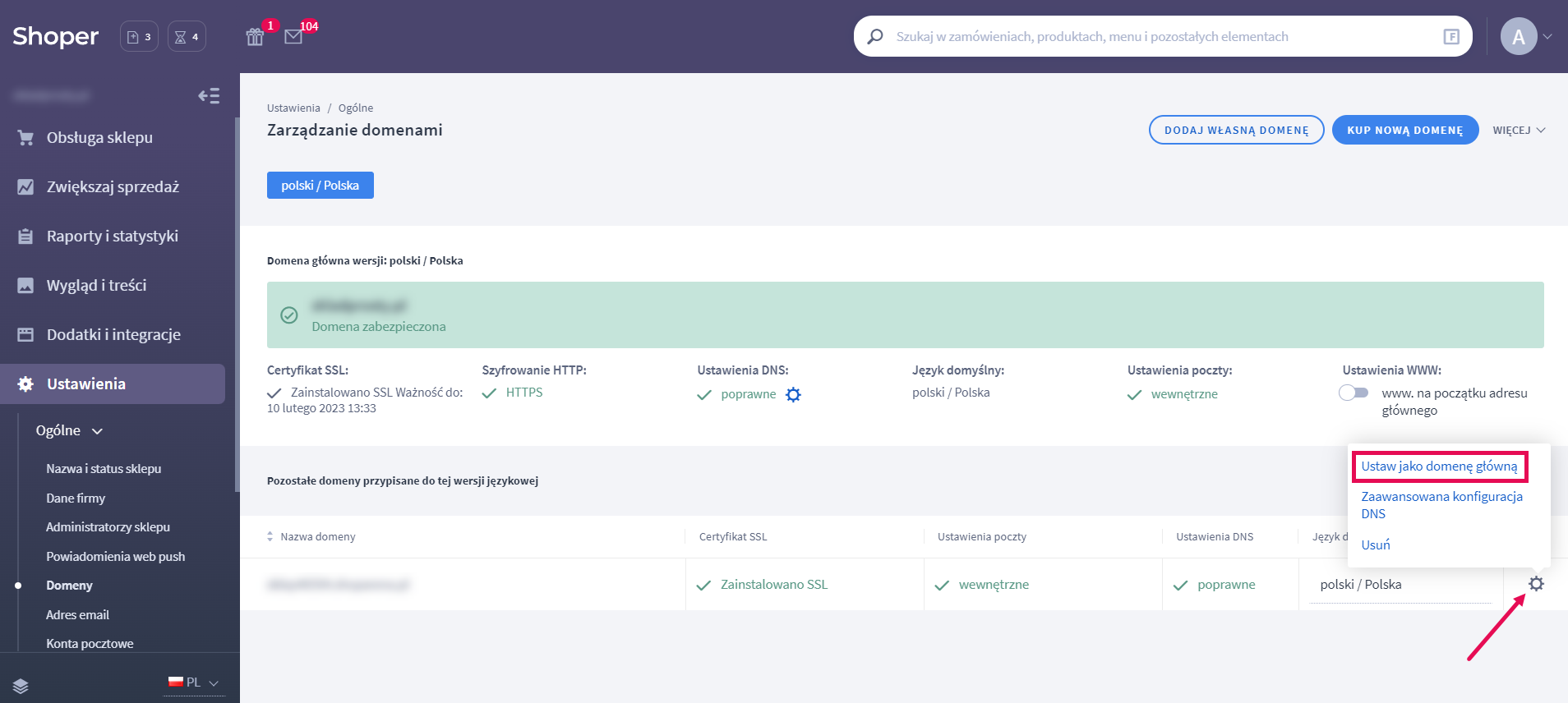The image size is (1568, 703).
Task: Click the Shoper logo
Action: 56,36
